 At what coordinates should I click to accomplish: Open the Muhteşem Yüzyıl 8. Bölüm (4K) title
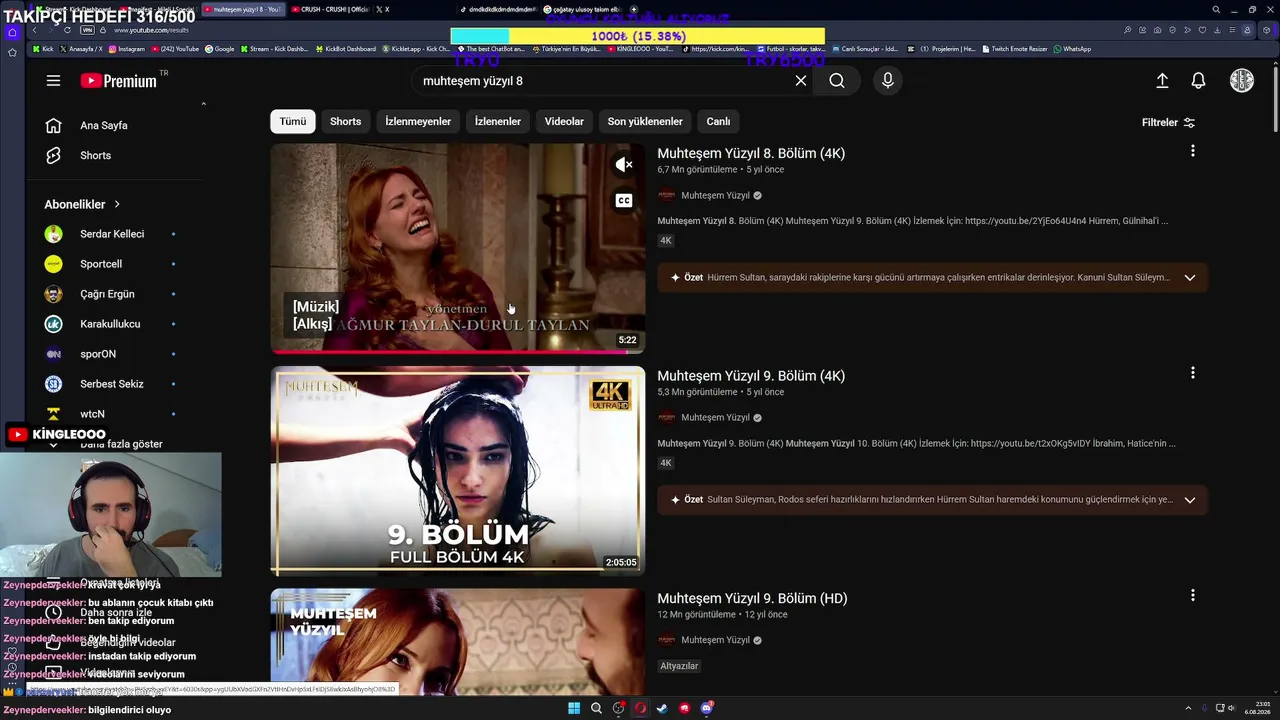point(751,154)
